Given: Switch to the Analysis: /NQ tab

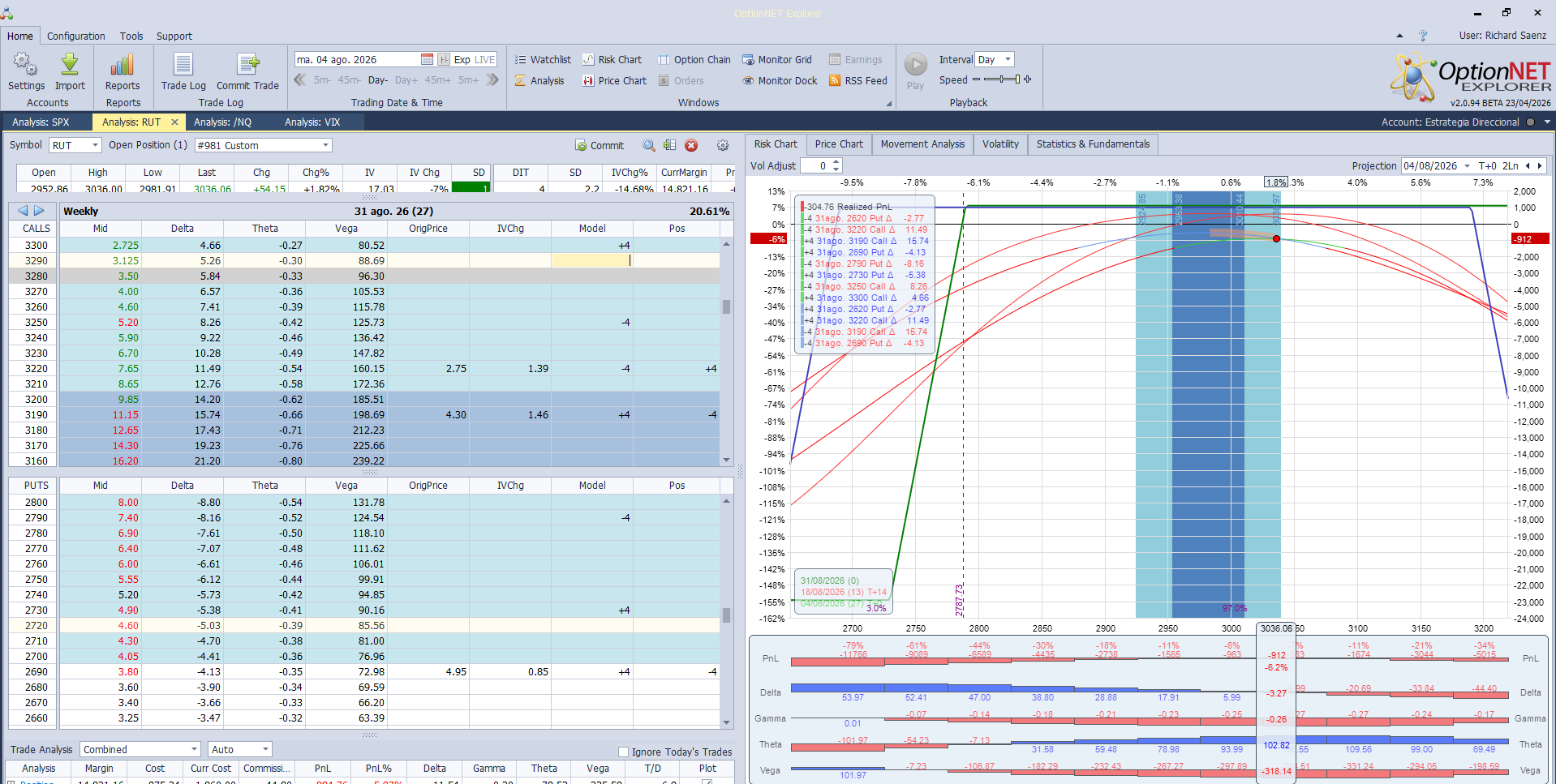Looking at the screenshot, I should click(x=222, y=122).
